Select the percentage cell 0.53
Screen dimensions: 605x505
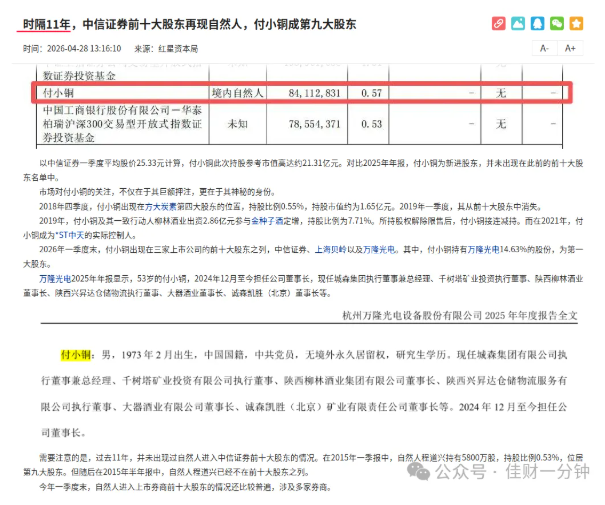point(371,124)
